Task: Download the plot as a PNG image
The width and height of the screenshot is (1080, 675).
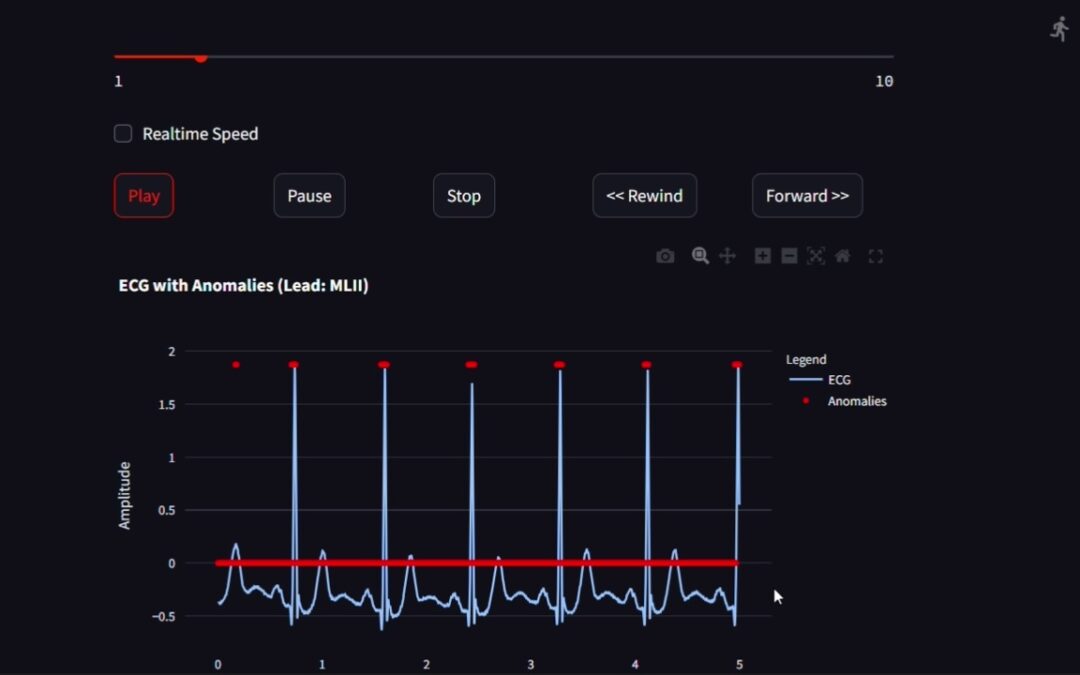Action: point(665,256)
